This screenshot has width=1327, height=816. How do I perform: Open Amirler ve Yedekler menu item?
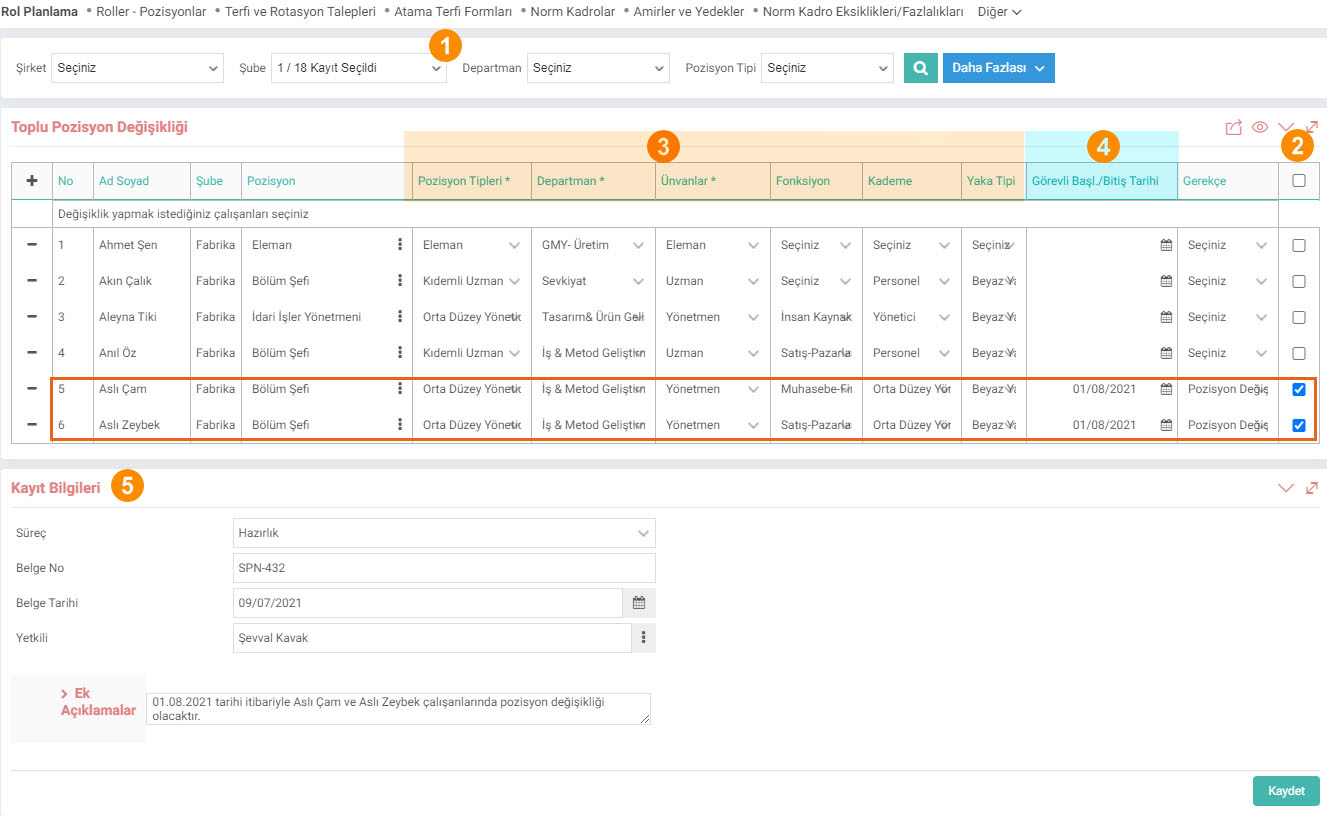point(689,12)
